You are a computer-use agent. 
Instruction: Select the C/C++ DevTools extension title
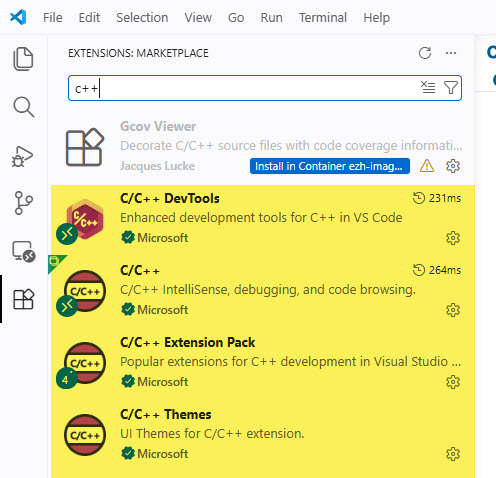(170, 198)
